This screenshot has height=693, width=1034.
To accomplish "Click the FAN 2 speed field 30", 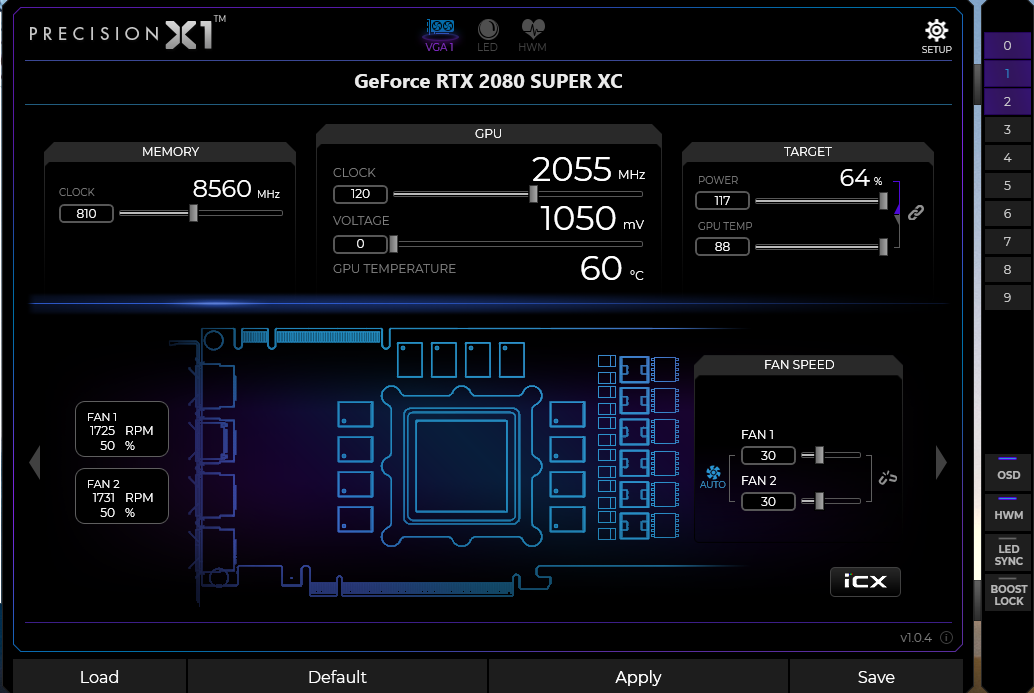I will (768, 502).
